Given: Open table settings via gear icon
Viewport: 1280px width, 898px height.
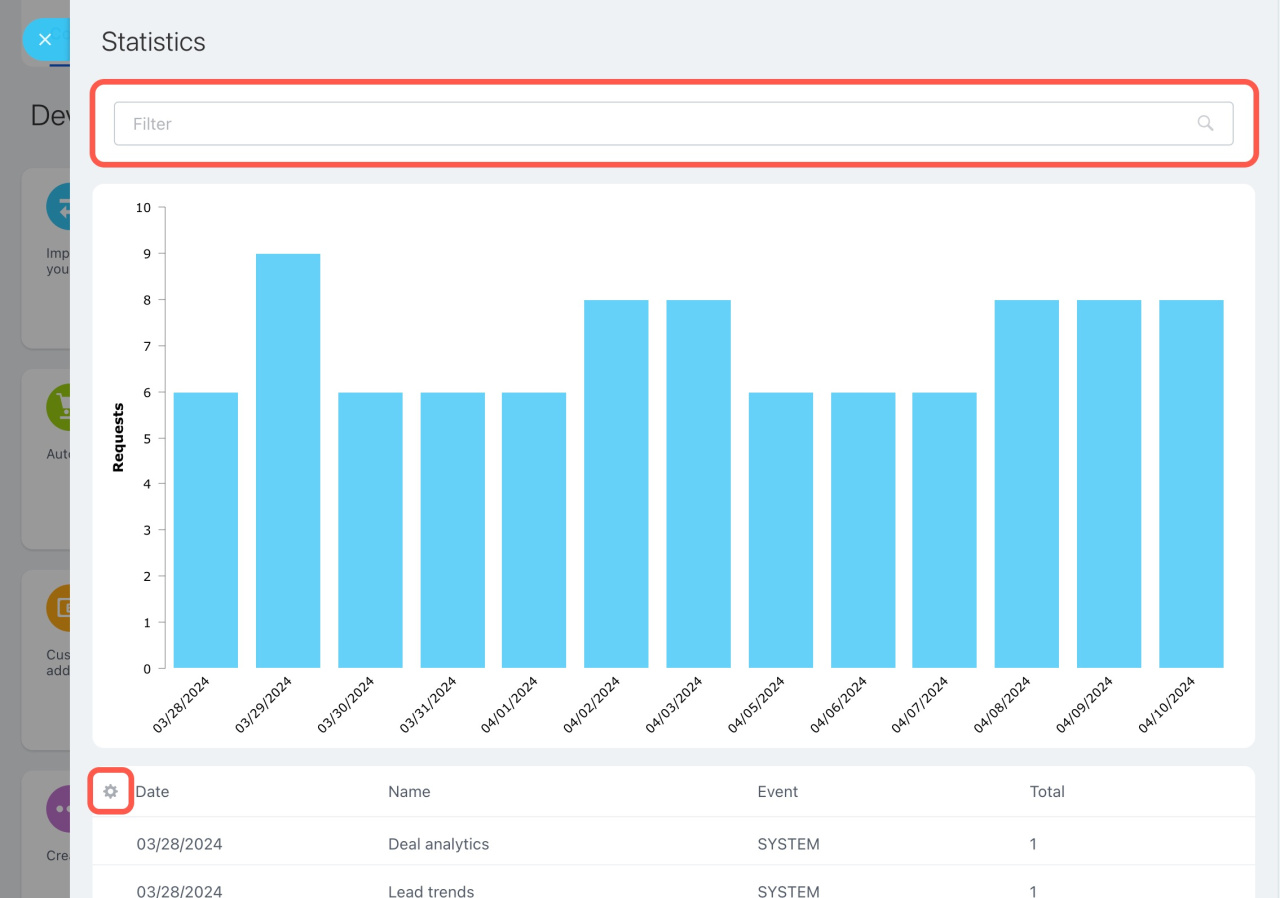Looking at the screenshot, I should [x=111, y=791].
